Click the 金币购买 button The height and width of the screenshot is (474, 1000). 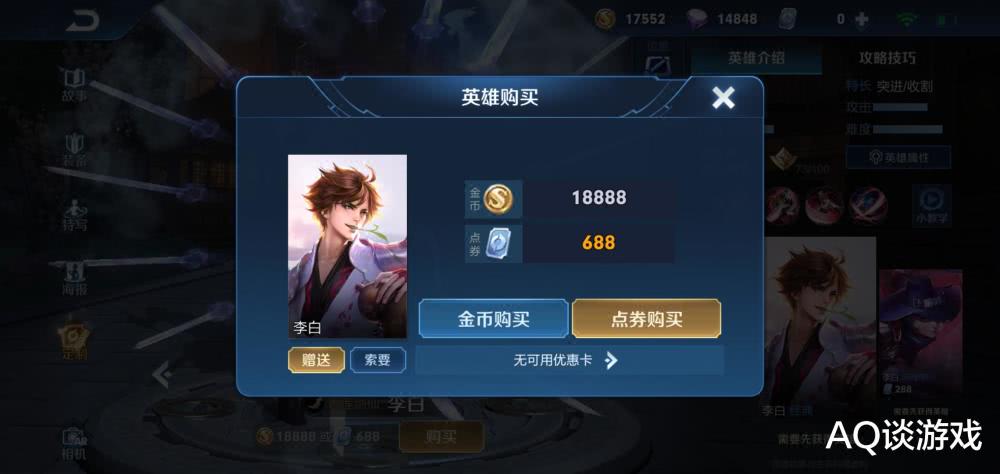493,319
